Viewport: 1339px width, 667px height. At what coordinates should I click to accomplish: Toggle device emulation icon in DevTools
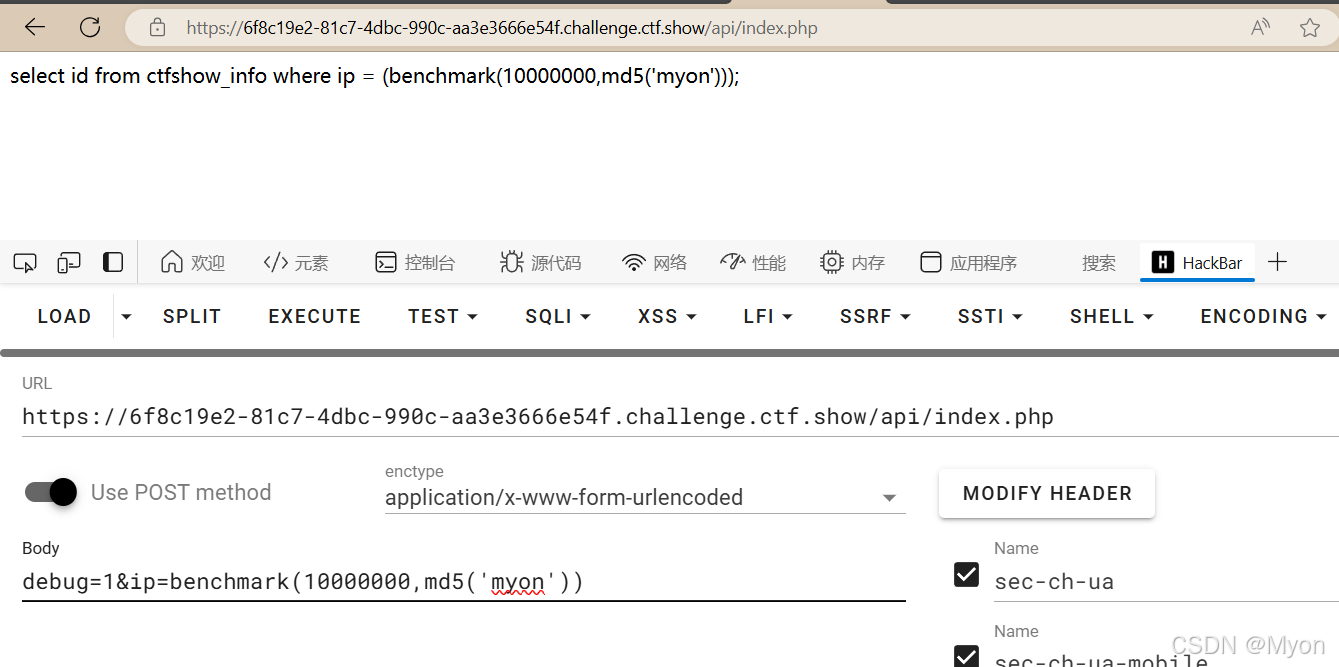click(69, 263)
